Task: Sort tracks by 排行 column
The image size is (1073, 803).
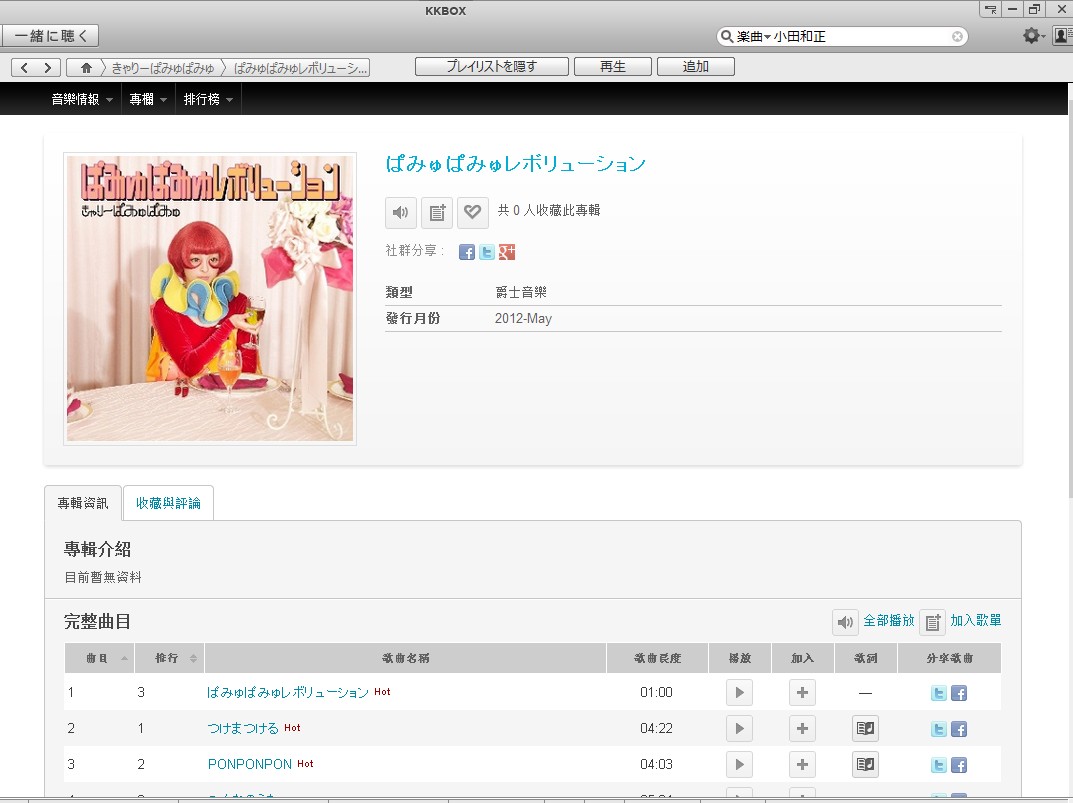Action: 170,658
